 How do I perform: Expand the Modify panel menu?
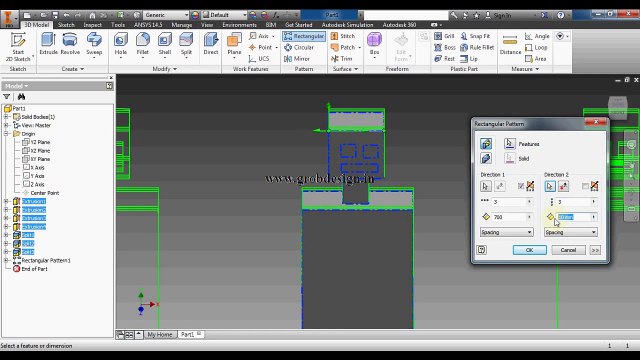(164, 69)
